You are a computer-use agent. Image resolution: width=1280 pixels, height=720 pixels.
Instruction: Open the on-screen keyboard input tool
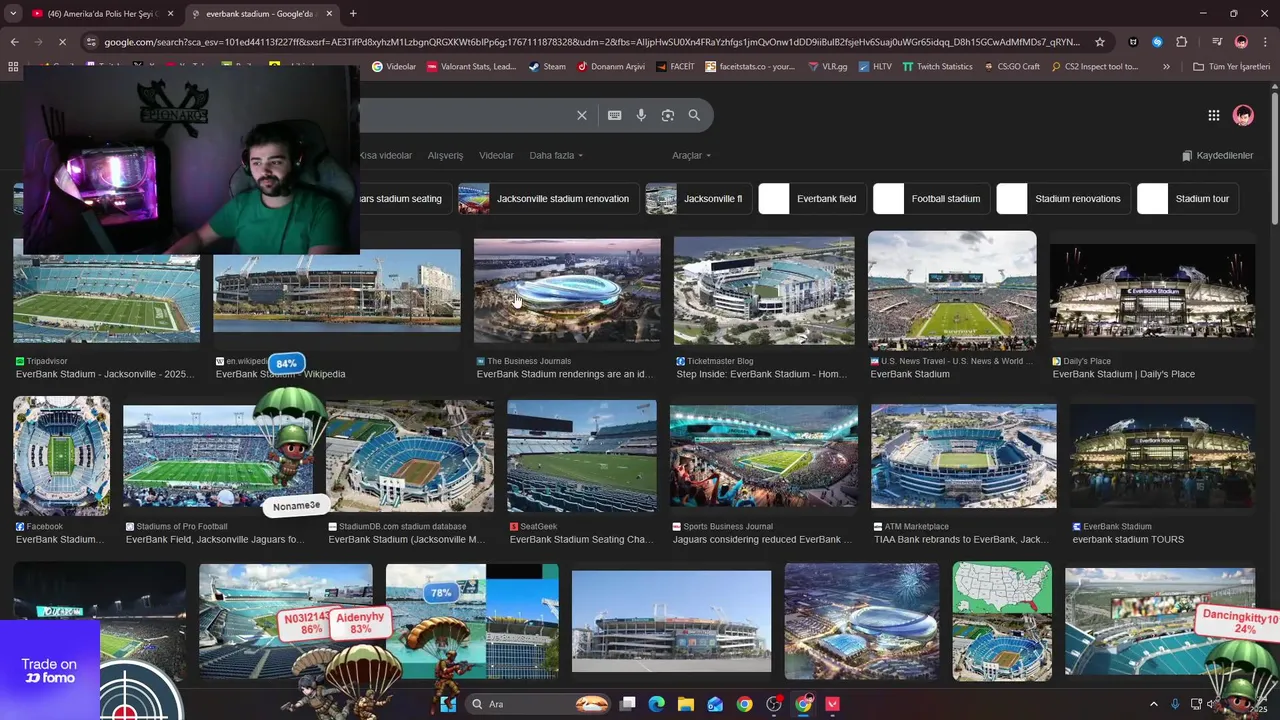614,115
